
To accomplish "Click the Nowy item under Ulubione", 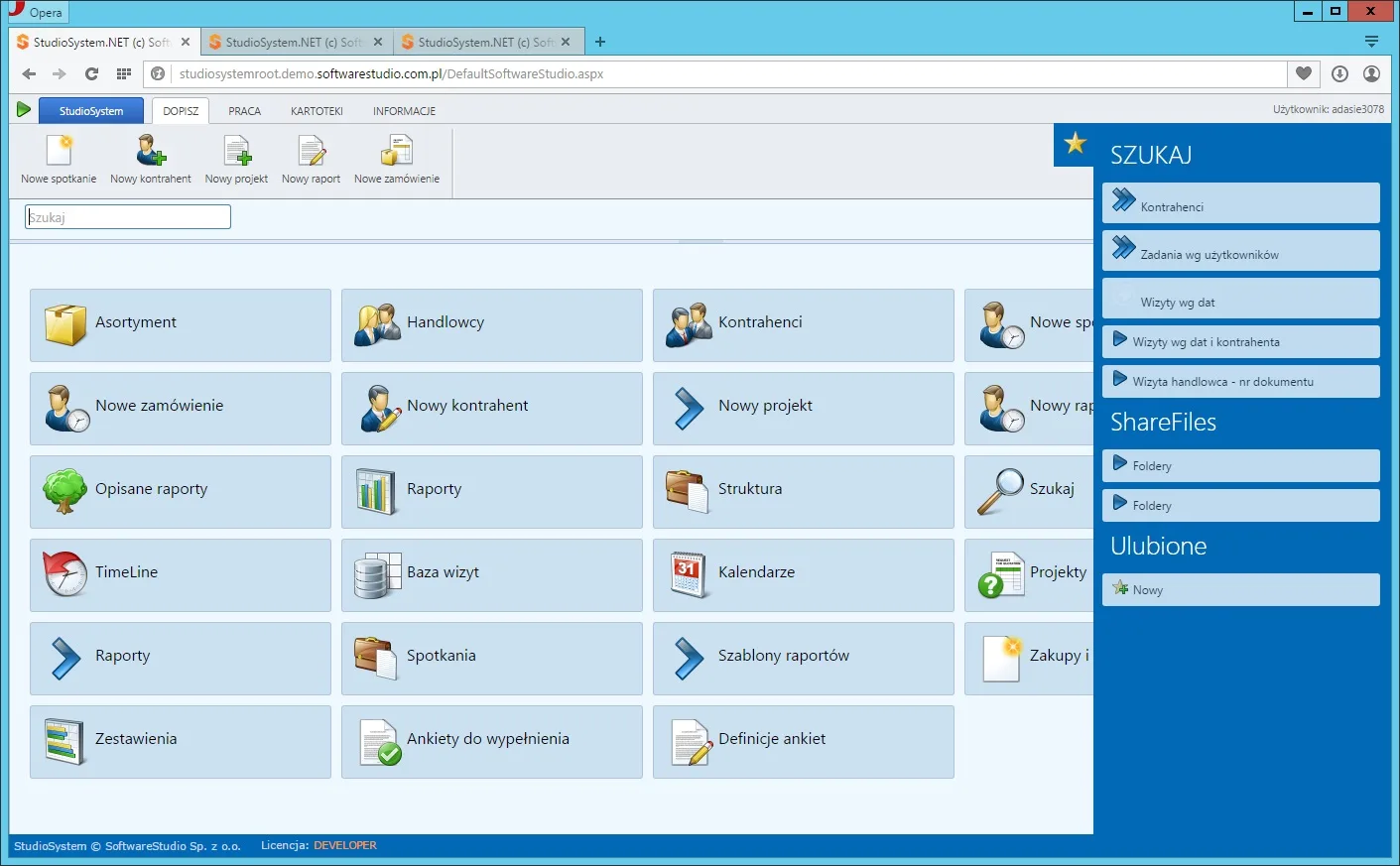I will [1240, 589].
